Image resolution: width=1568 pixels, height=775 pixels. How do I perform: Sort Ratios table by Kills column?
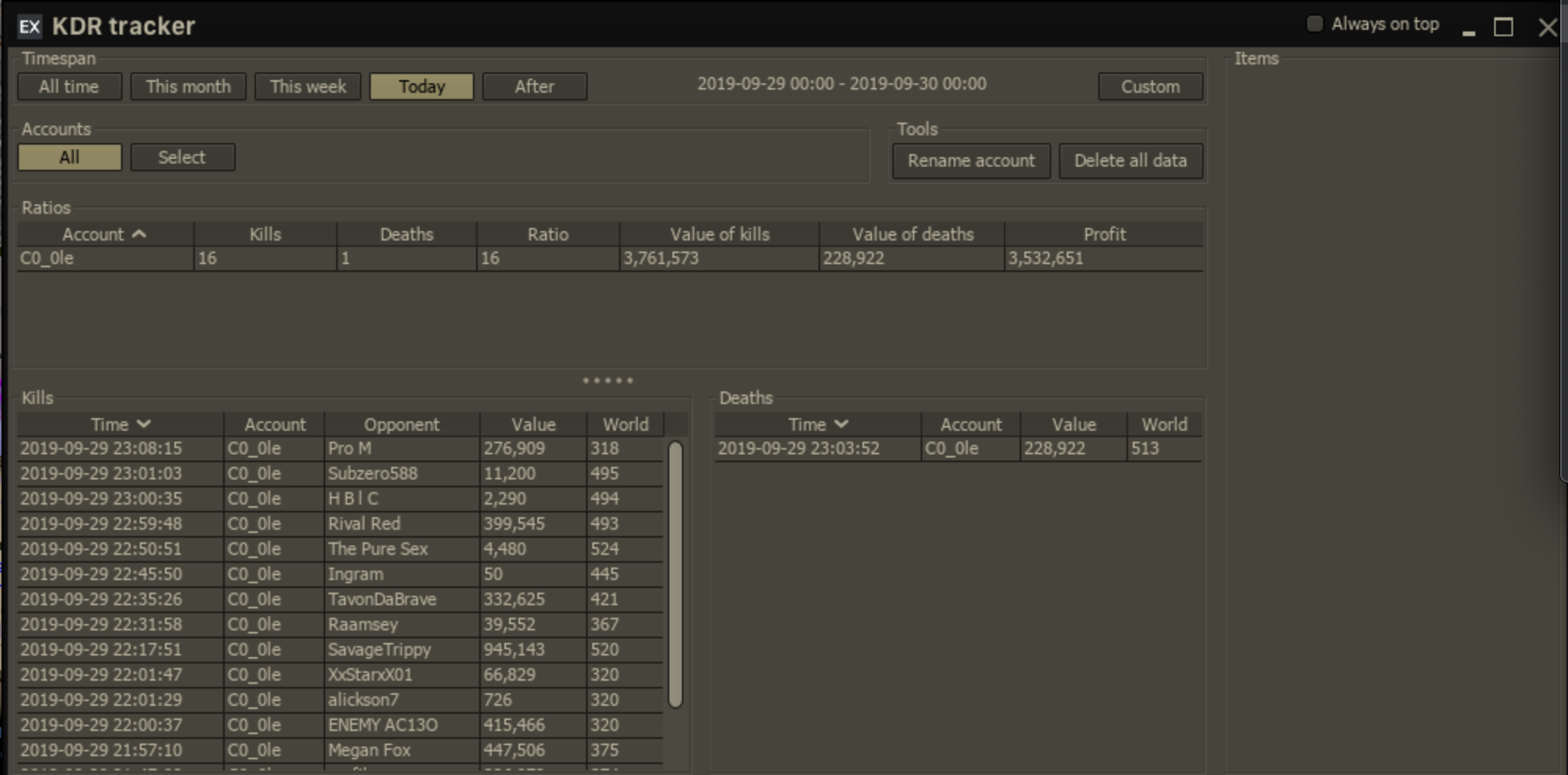click(x=266, y=234)
